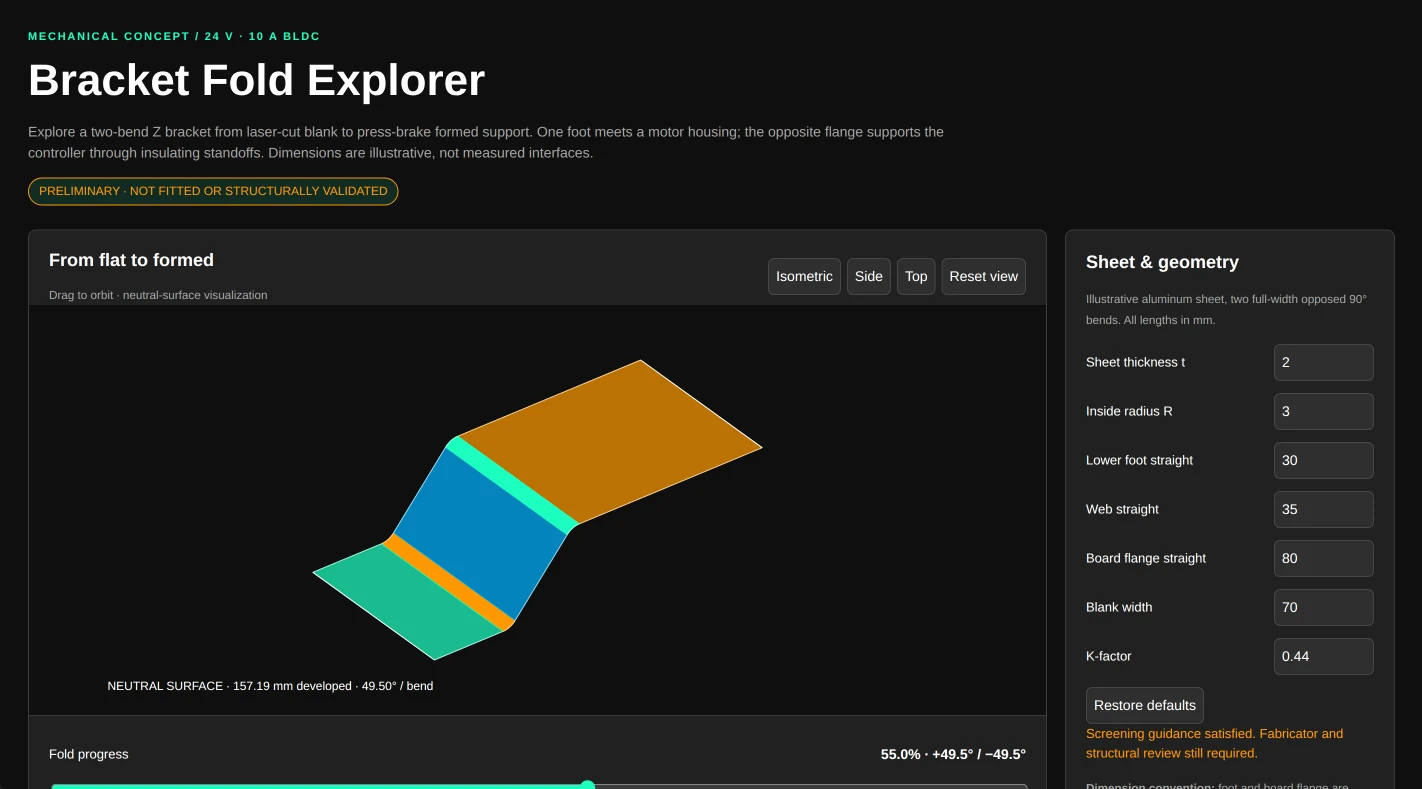Click the Inside radius R input

[1324, 411]
